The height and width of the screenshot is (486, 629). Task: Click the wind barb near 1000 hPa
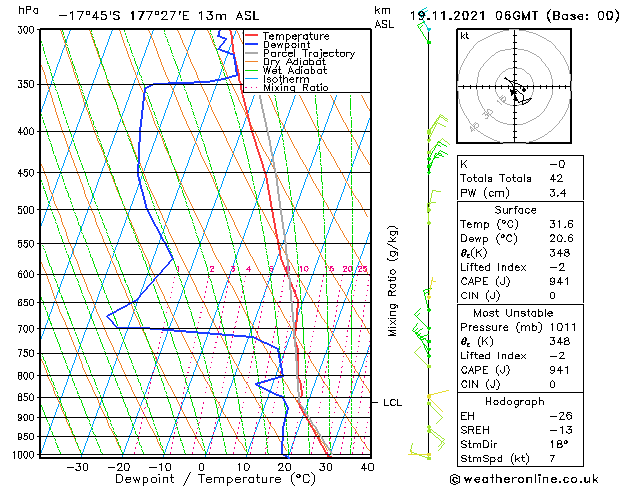tap(419, 452)
